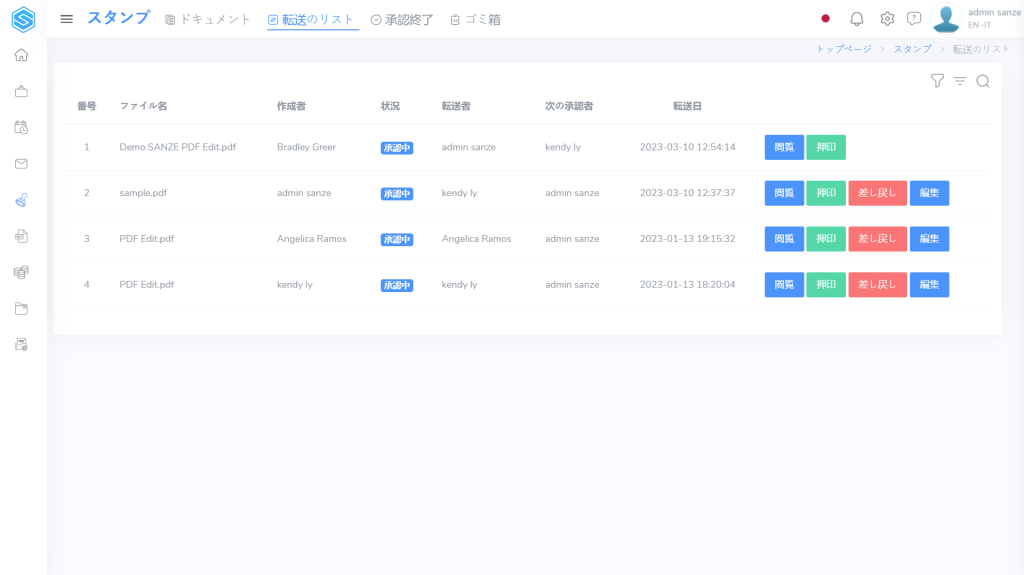
Task: Click the SANZE logo icon
Action: [x=23, y=19]
